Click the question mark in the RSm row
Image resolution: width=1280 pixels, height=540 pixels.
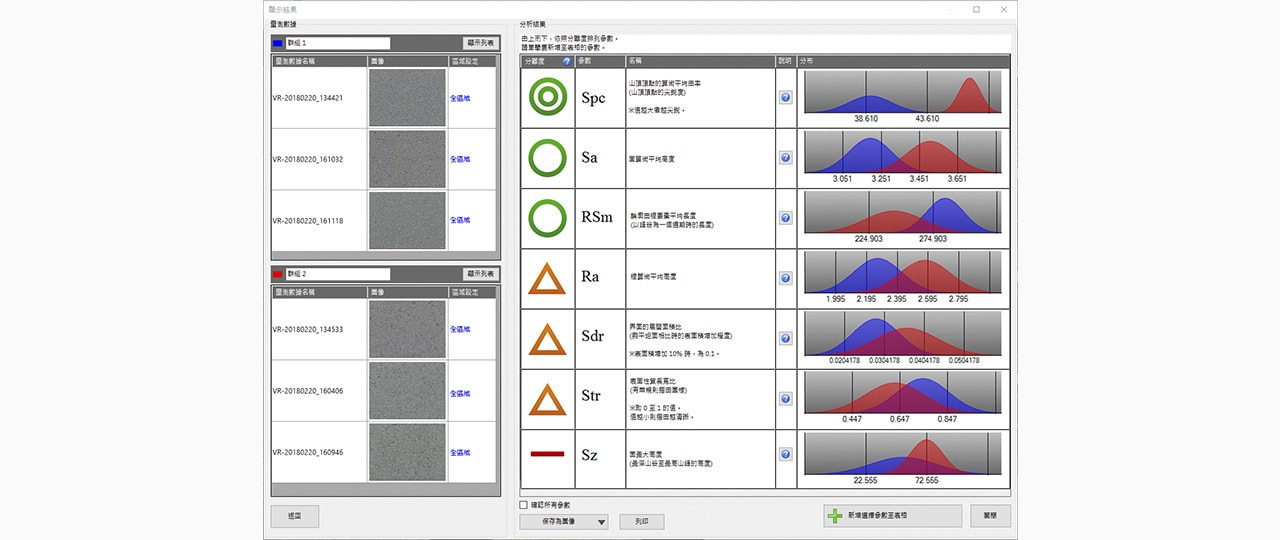[x=785, y=218]
